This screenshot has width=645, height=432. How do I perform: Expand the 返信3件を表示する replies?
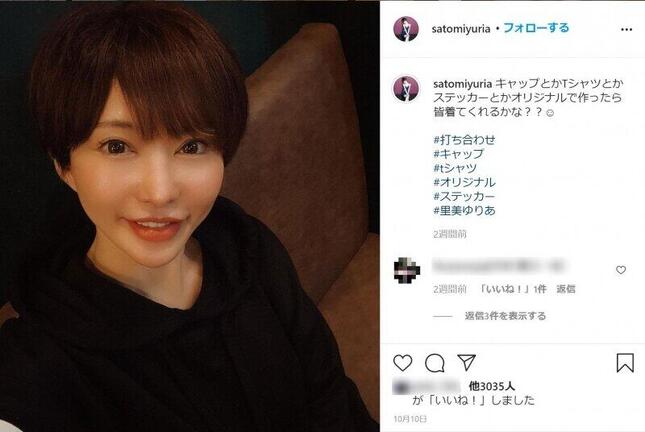[x=505, y=316]
